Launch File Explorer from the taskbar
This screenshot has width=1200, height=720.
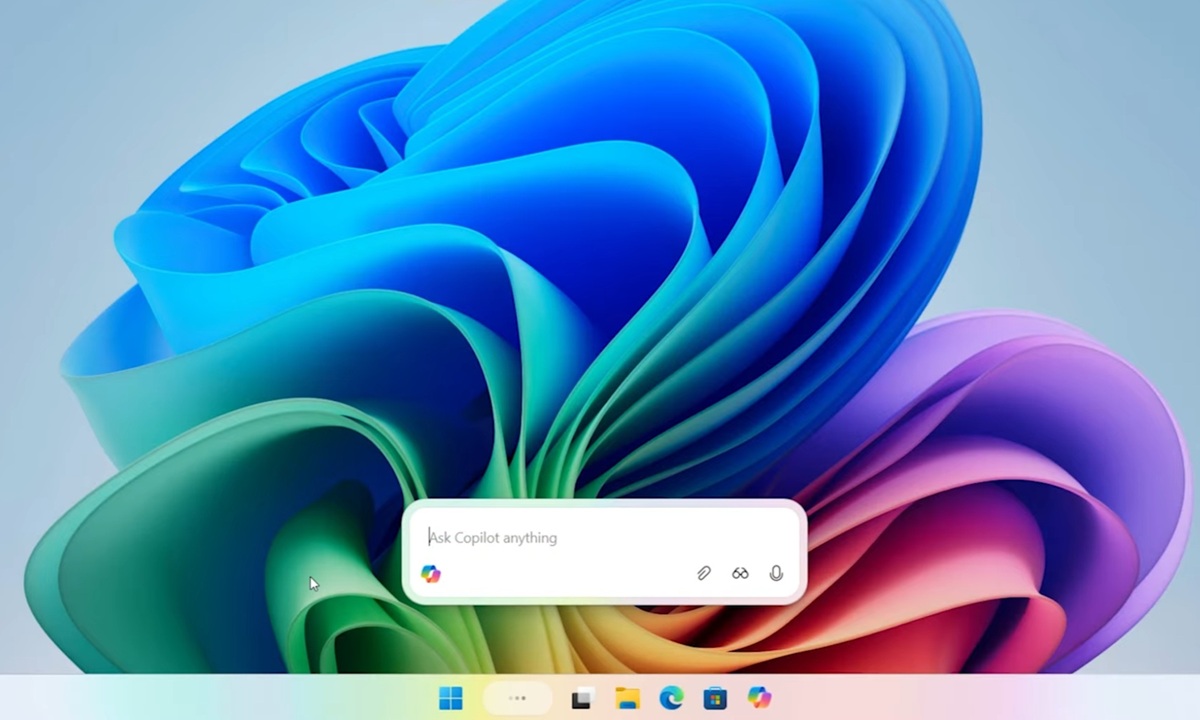pos(627,698)
